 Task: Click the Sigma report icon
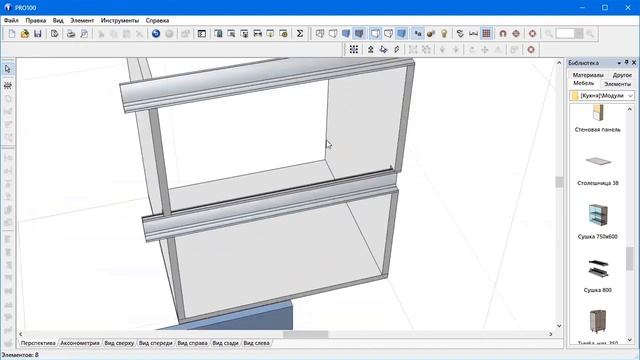pos(300,34)
